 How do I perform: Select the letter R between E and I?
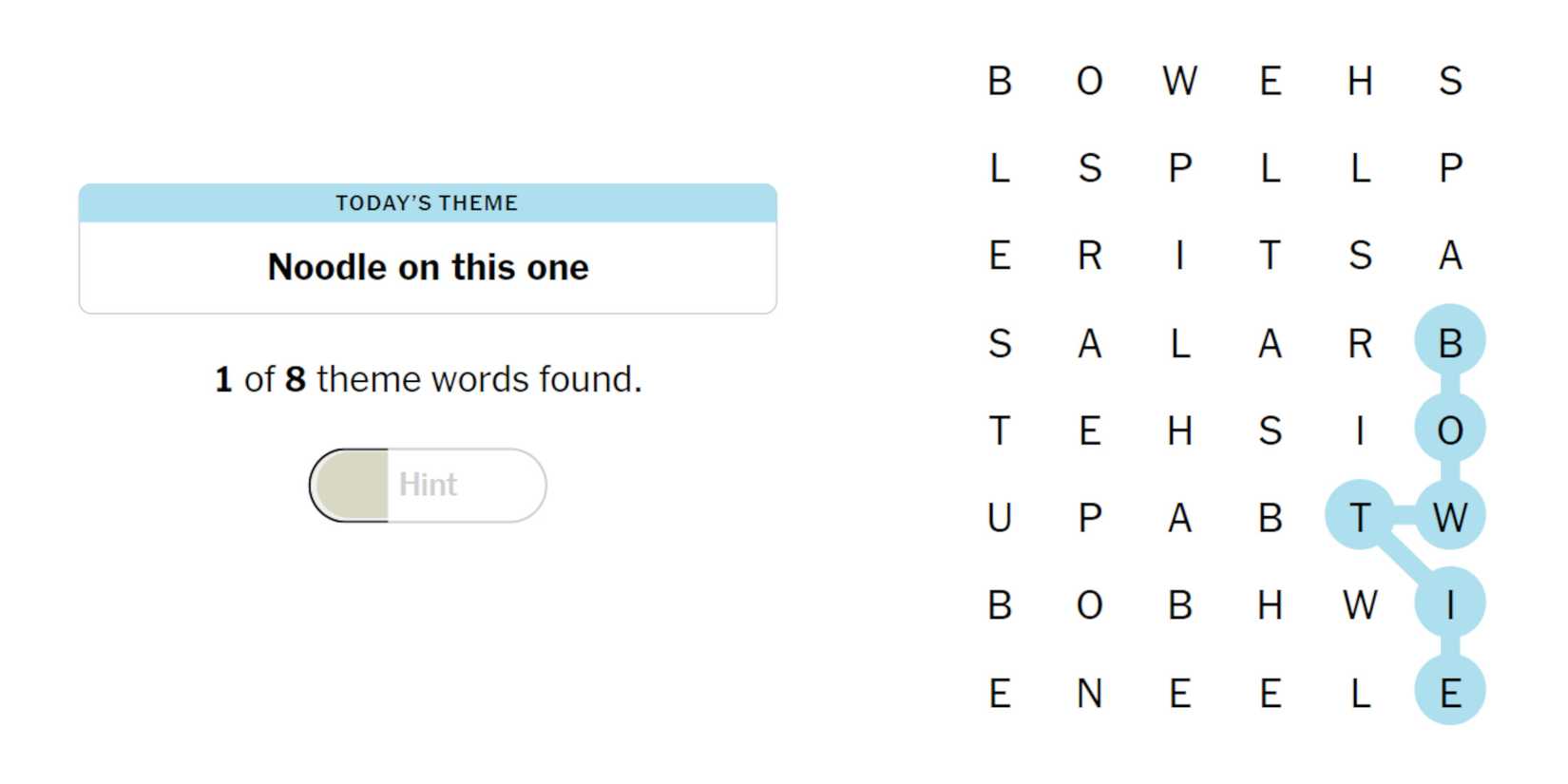(1089, 256)
